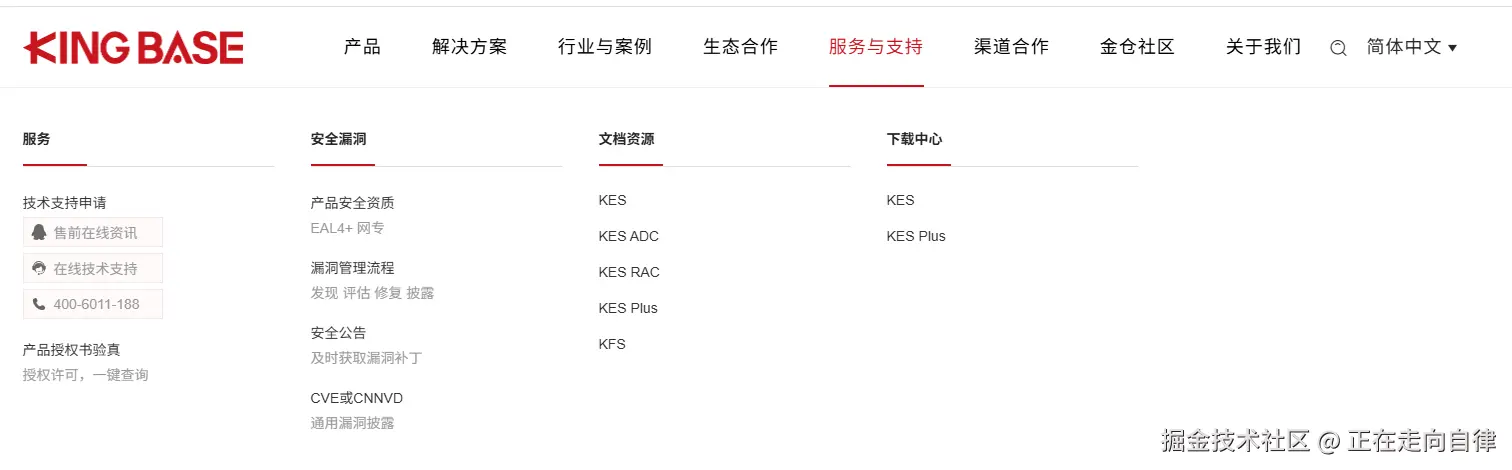Click the QQ icon for 售前在线资讯
This screenshot has height=470, width=1512.
click(x=39, y=232)
